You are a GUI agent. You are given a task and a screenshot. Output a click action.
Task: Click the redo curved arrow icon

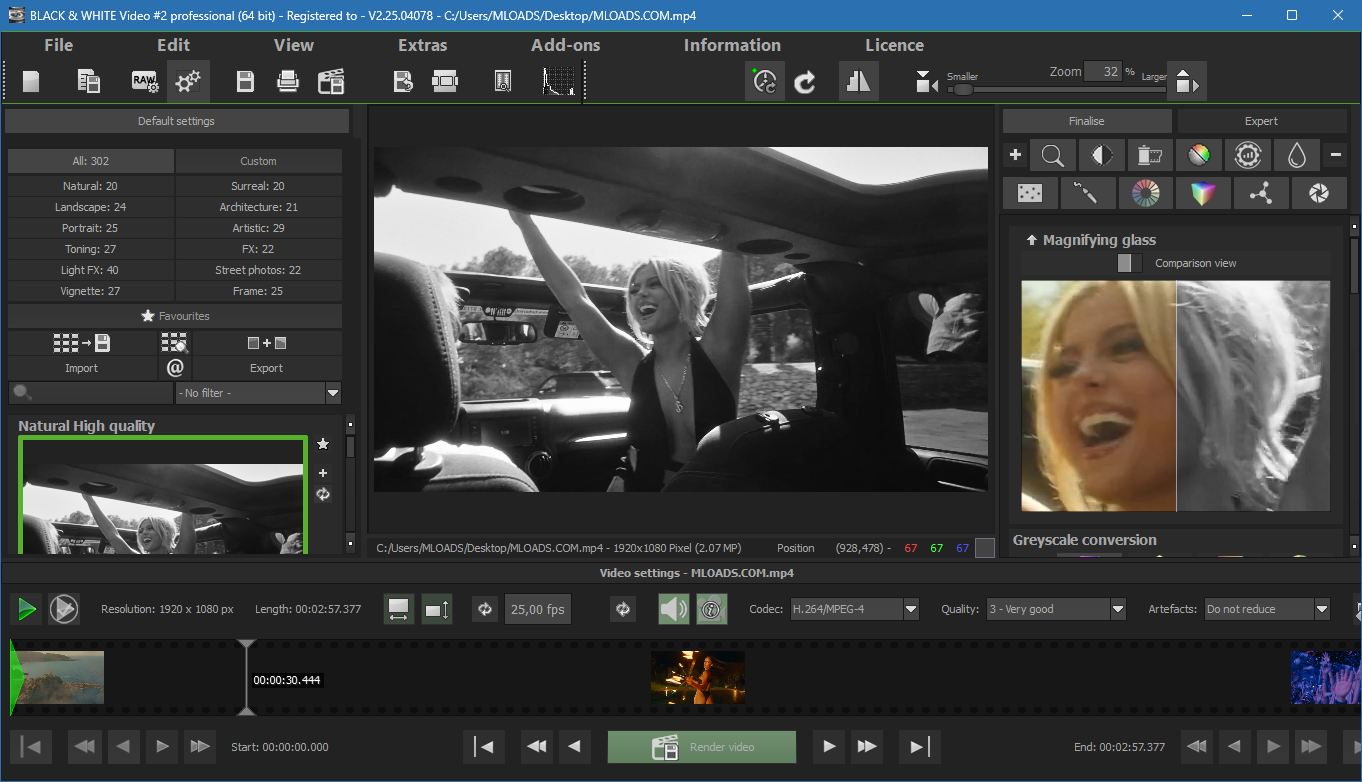pos(805,82)
